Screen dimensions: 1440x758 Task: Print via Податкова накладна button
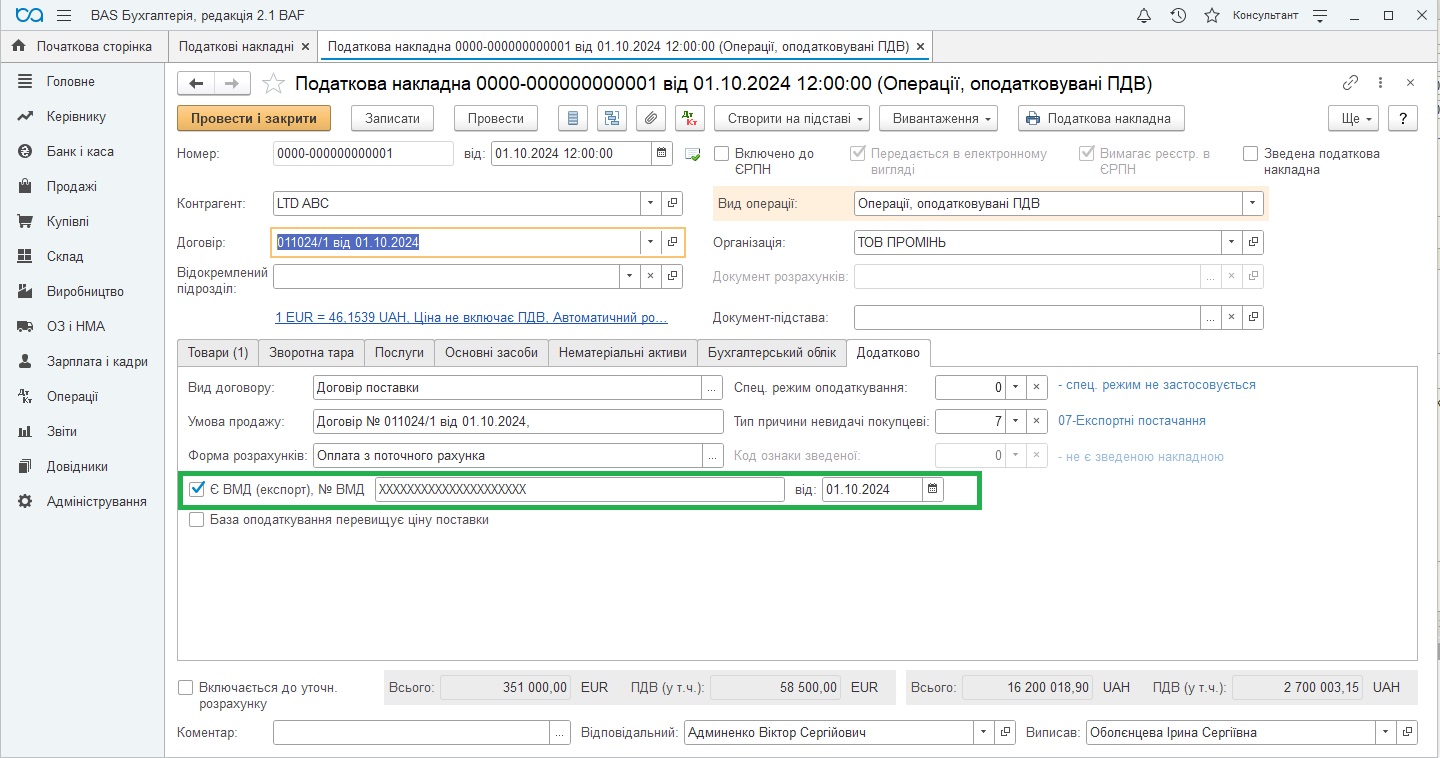[x=1101, y=118]
